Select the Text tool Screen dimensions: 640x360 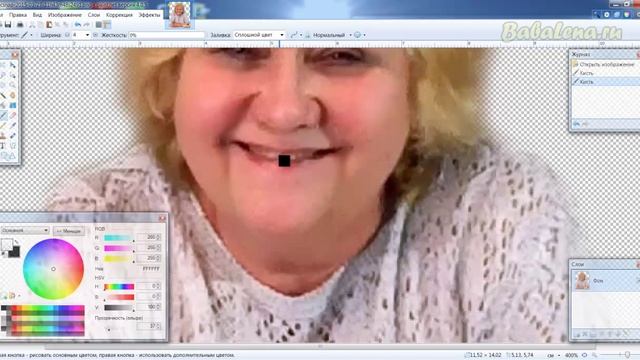click(3, 146)
